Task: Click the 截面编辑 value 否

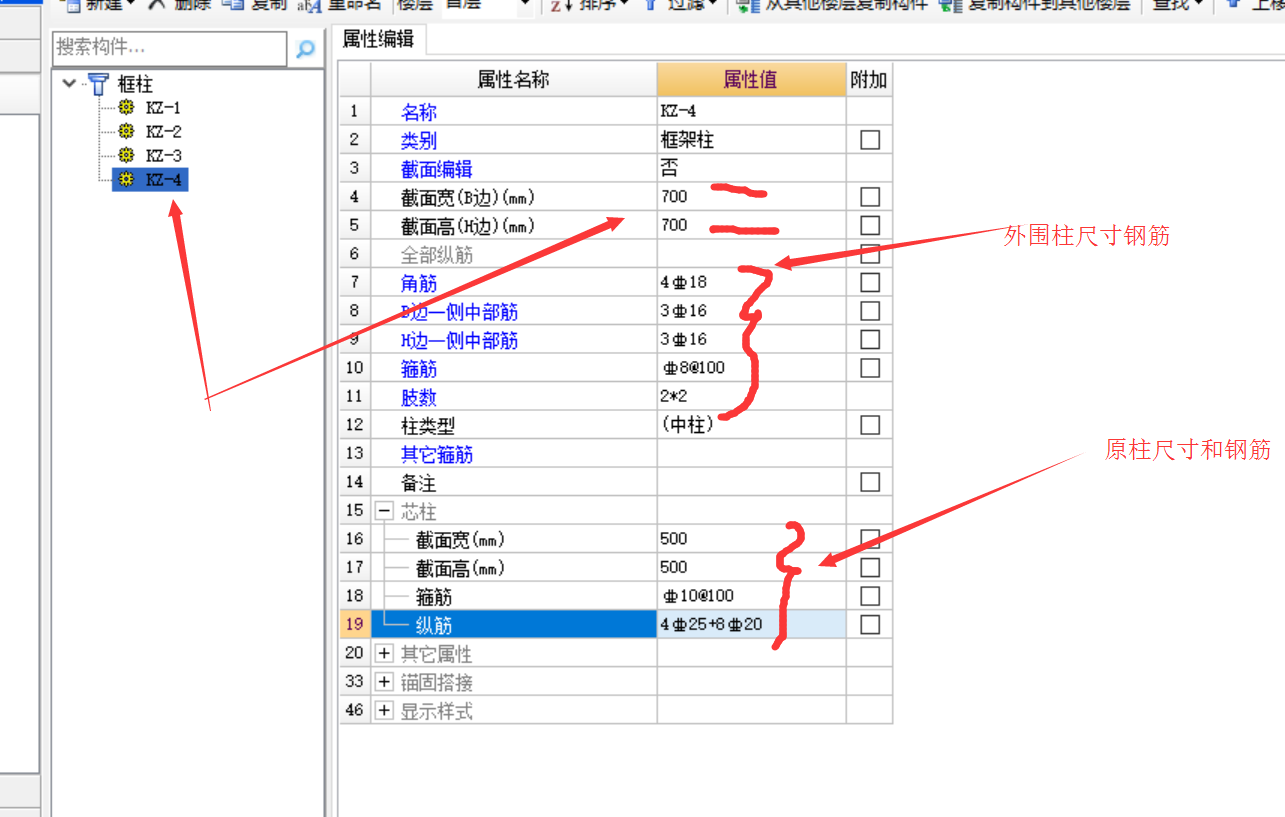Action: 751,168
